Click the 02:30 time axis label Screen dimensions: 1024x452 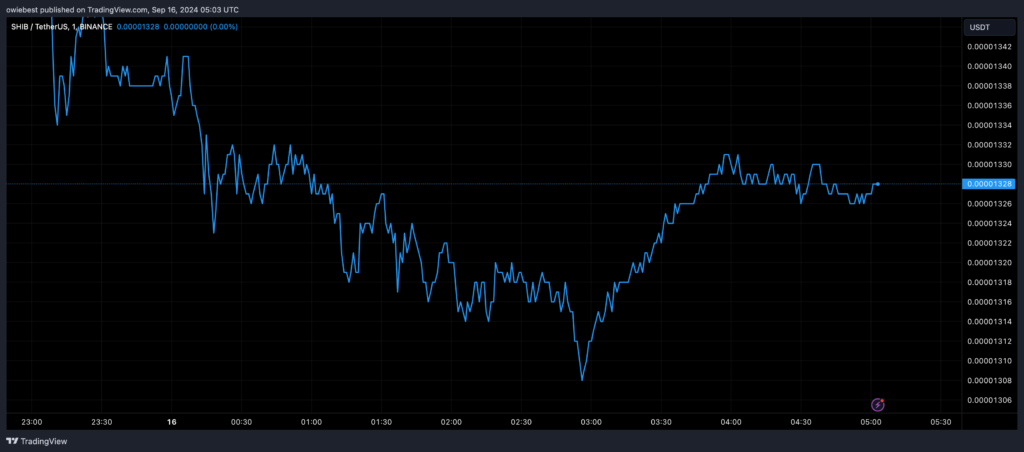coord(521,422)
